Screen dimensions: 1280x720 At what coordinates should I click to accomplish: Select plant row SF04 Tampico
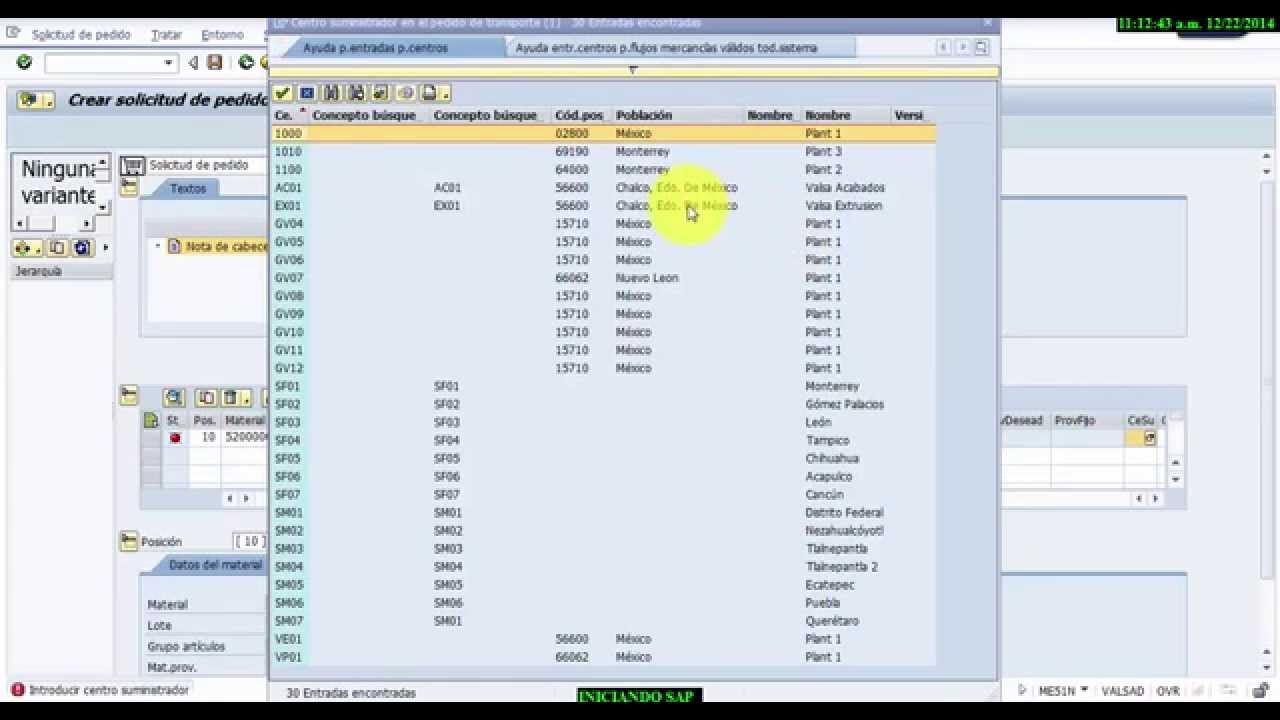click(x=603, y=440)
